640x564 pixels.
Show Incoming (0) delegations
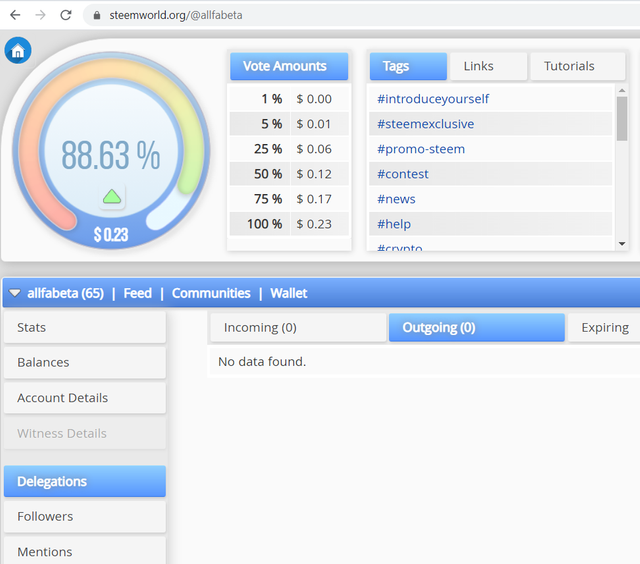pos(298,327)
